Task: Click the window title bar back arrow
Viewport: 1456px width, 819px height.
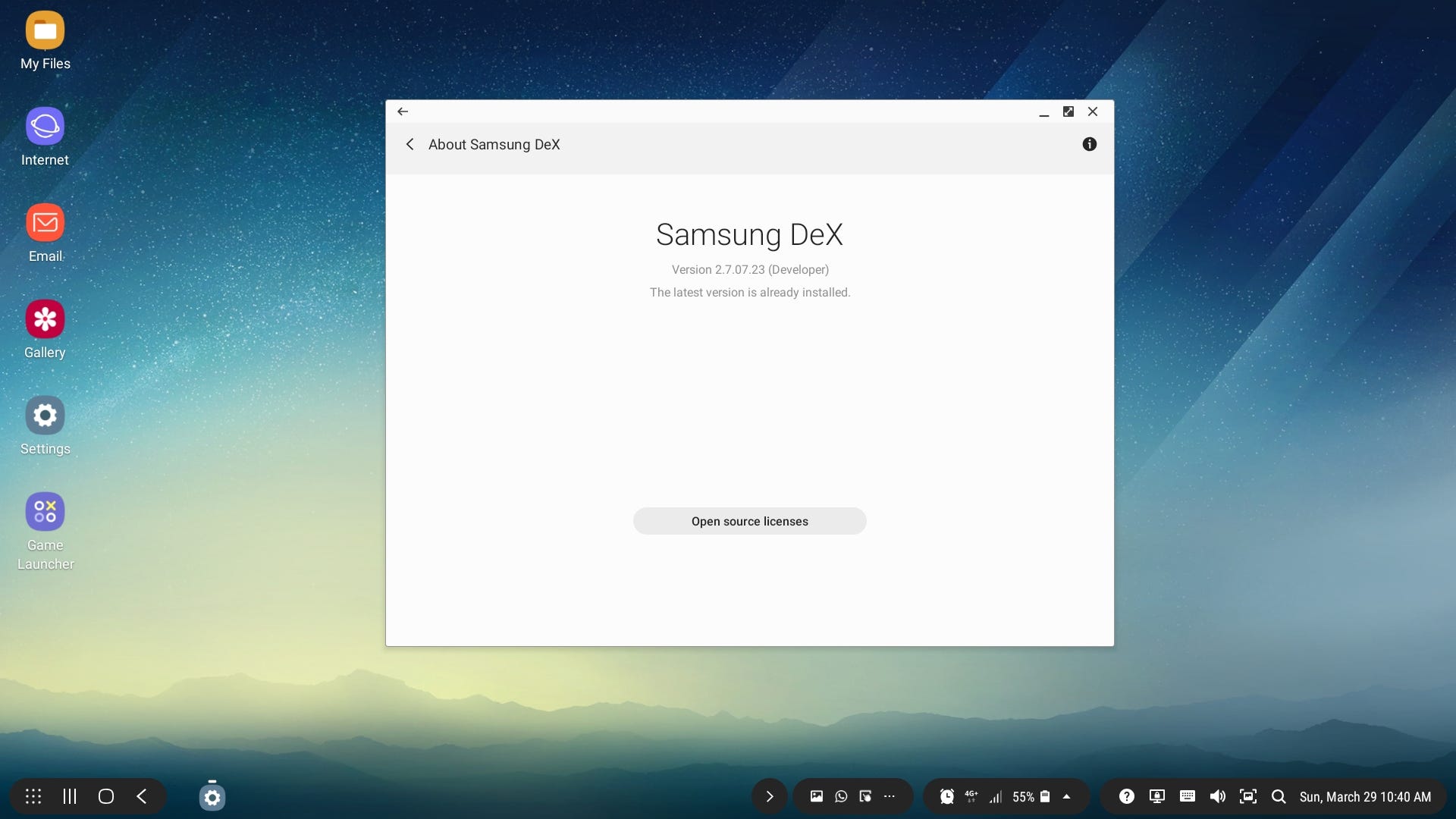Action: (403, 111)
